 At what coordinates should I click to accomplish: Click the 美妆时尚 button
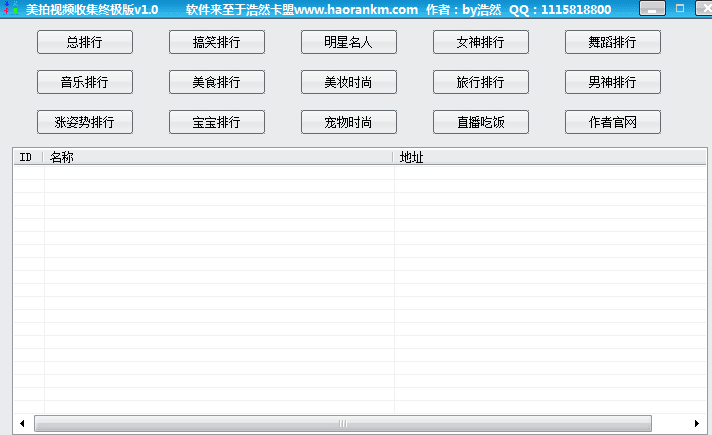pos(349,82)
